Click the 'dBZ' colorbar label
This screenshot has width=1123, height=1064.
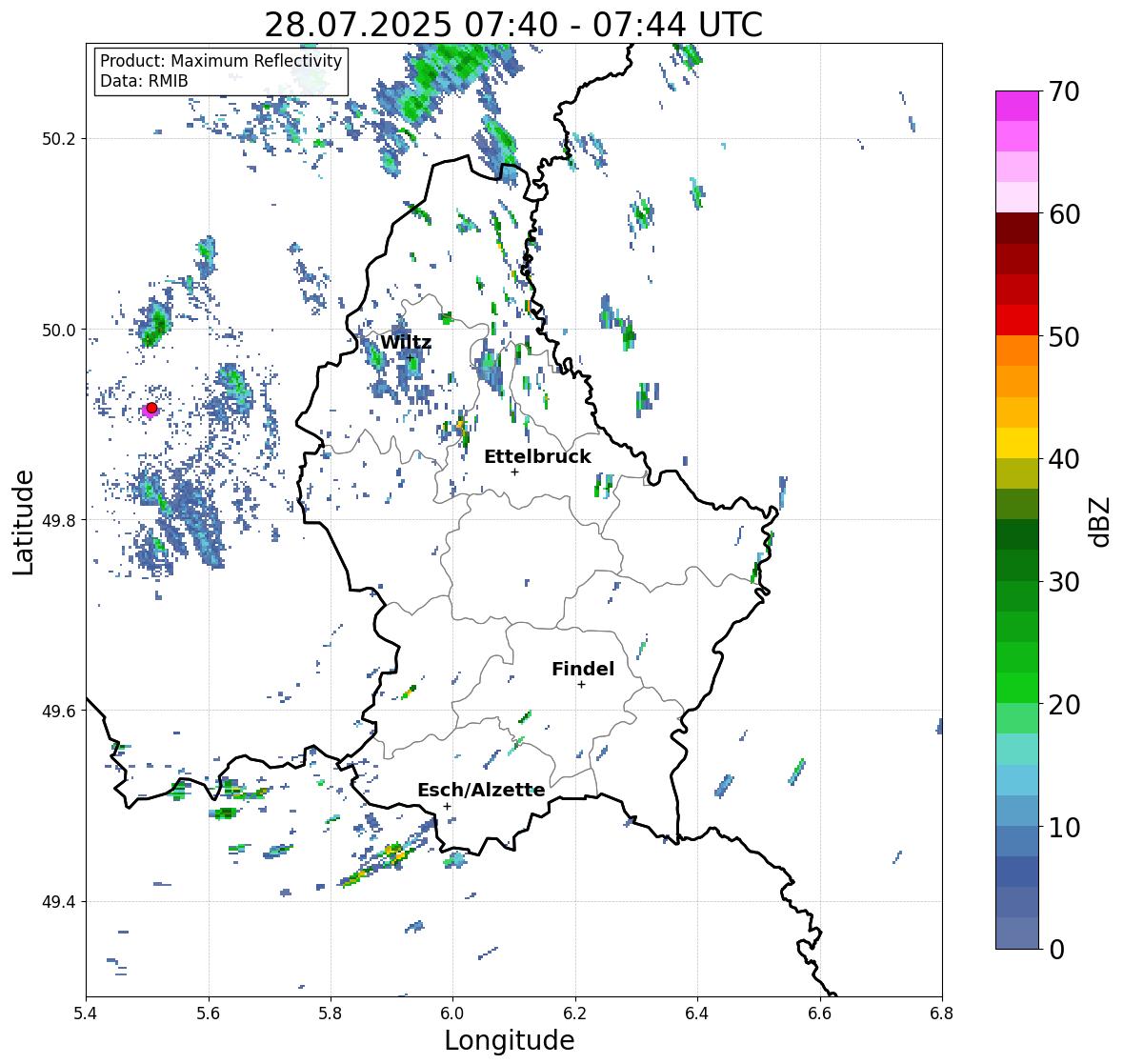(1101, 521)
